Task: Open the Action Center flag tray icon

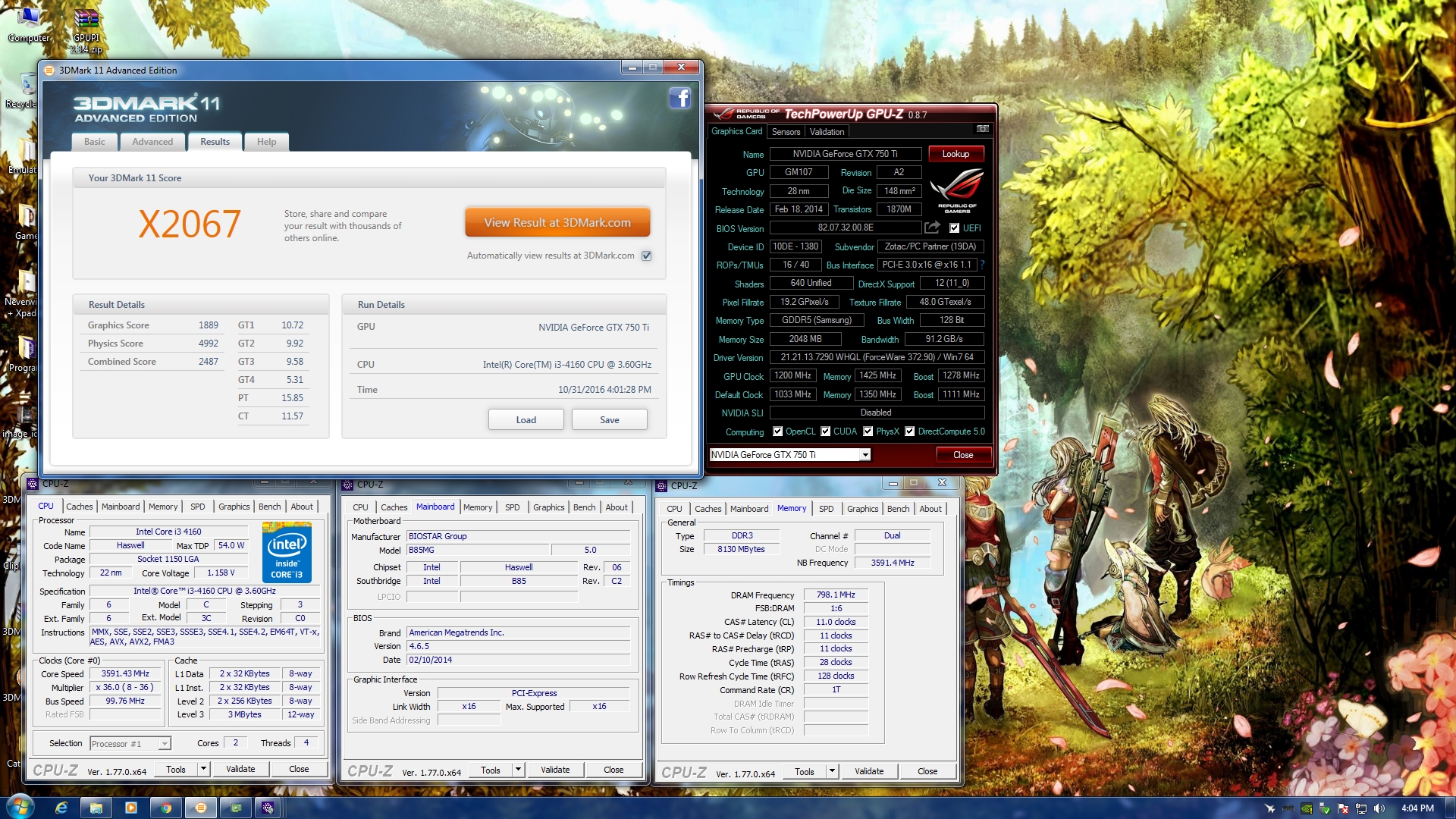Action: tap(1343, 808)
